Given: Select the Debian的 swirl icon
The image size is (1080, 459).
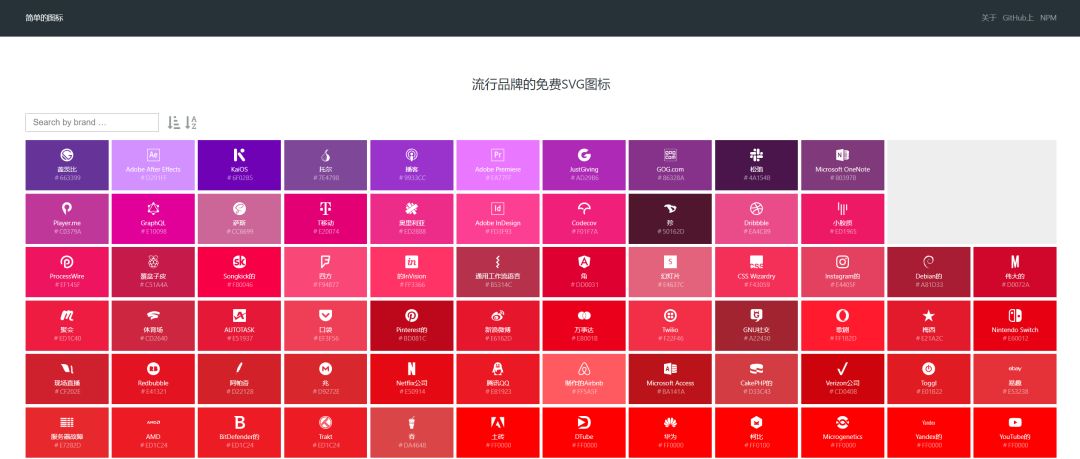Looking at the screenshot, I should tap(928, 272).
